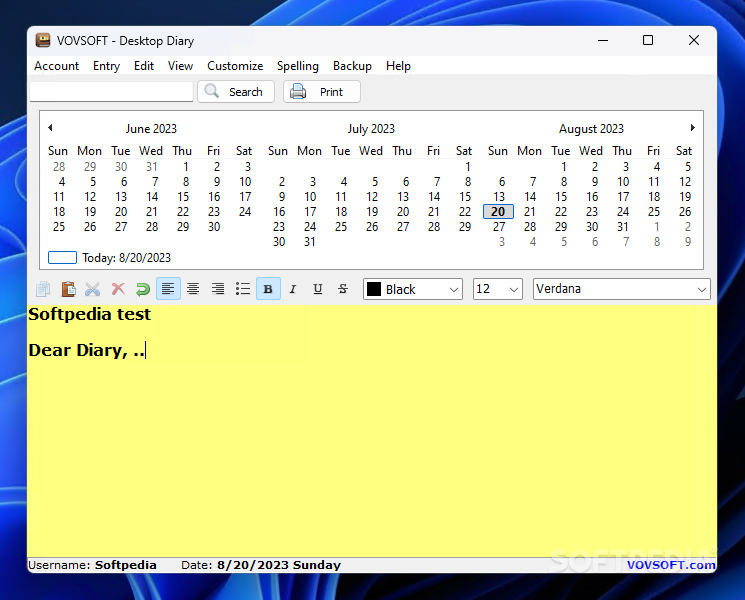The image size is (745, 600).
Task: Click the Search button
Action: (x=236, y=92)
